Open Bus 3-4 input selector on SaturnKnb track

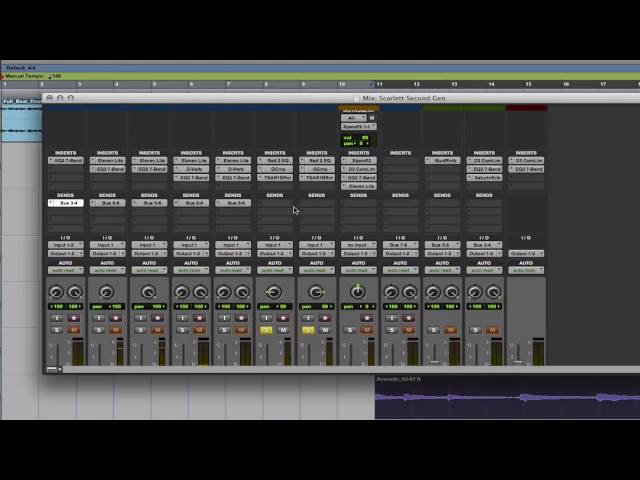pos(484,245)
